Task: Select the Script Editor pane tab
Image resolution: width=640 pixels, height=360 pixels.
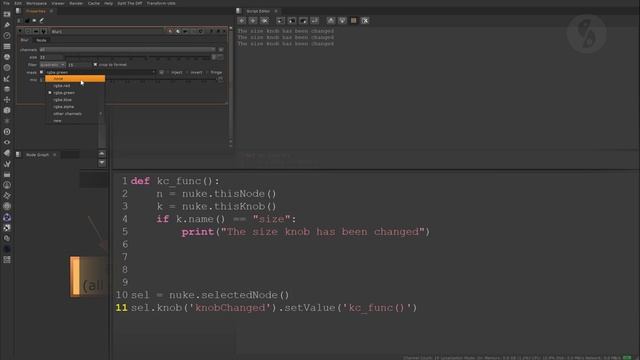Action: 258,11
